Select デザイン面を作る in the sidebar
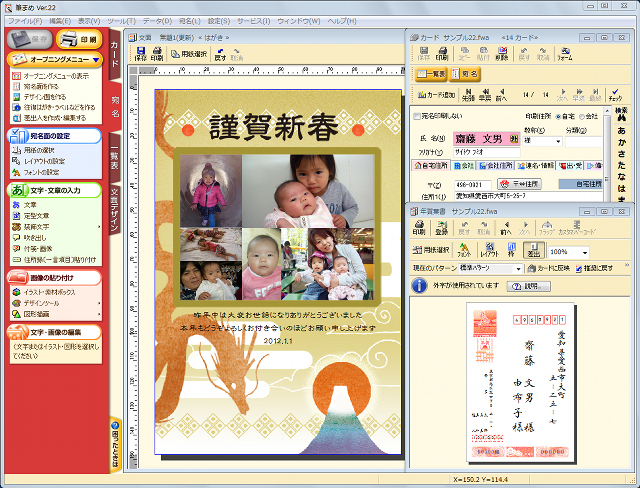This screenshot has width=640, height=488. (x=39, y=97)
